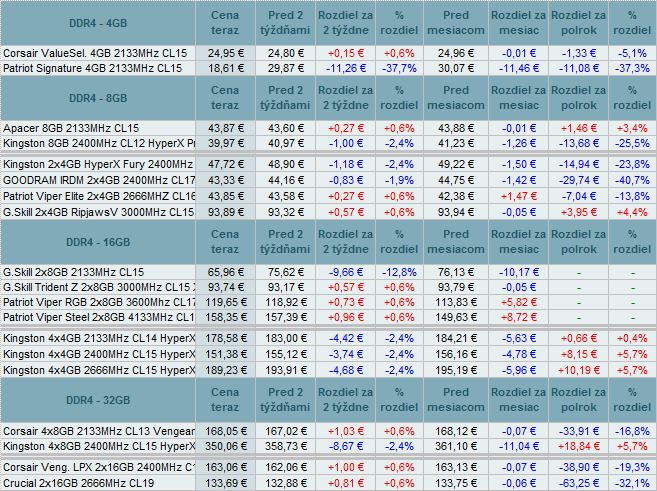Screen dimensions: 657x491
Task: Click the 65,96 € G.Skill 2x8GB price
Action: [225, 272]
